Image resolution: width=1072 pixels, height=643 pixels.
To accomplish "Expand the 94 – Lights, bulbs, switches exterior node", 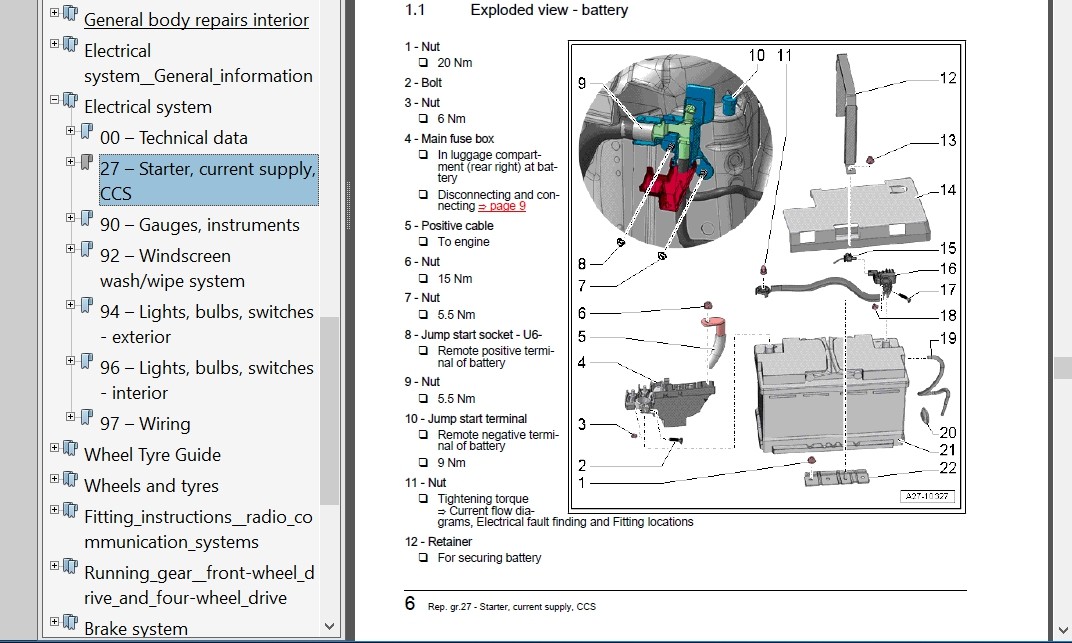I will [70, 305].
